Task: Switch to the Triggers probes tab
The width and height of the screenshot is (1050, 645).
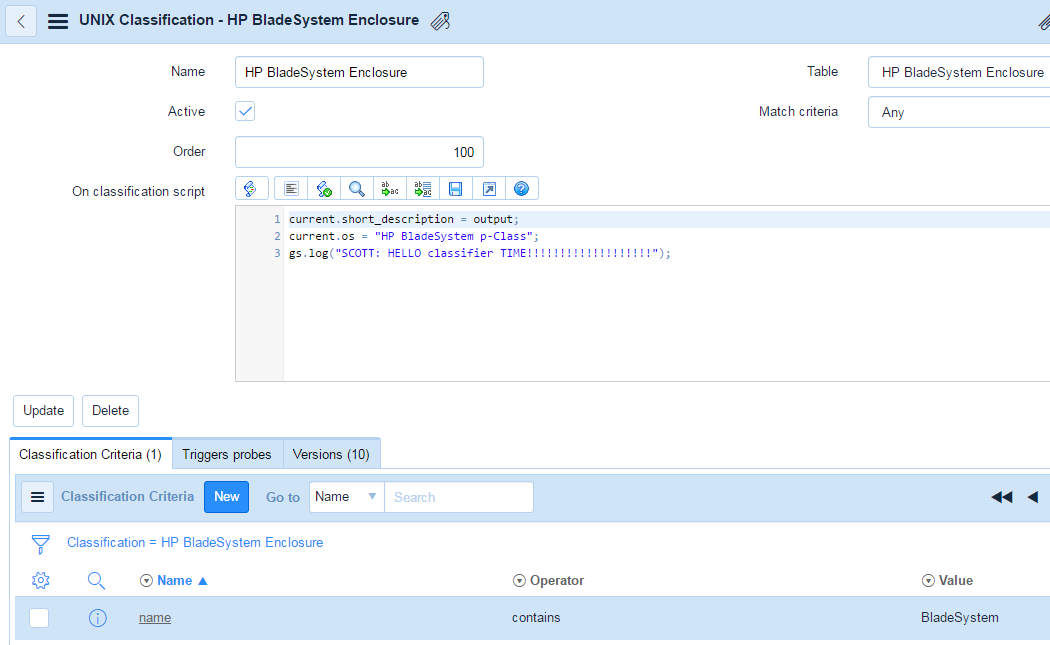Action: (227, 454)
